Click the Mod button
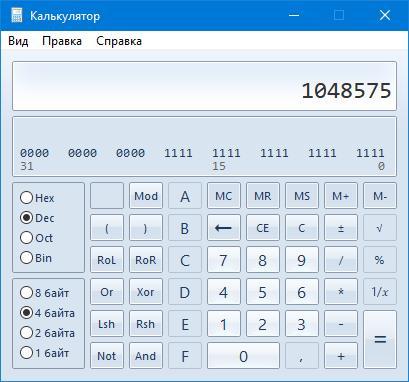The width and height of the screenshot is (409, 382). [x=146, y=196]
